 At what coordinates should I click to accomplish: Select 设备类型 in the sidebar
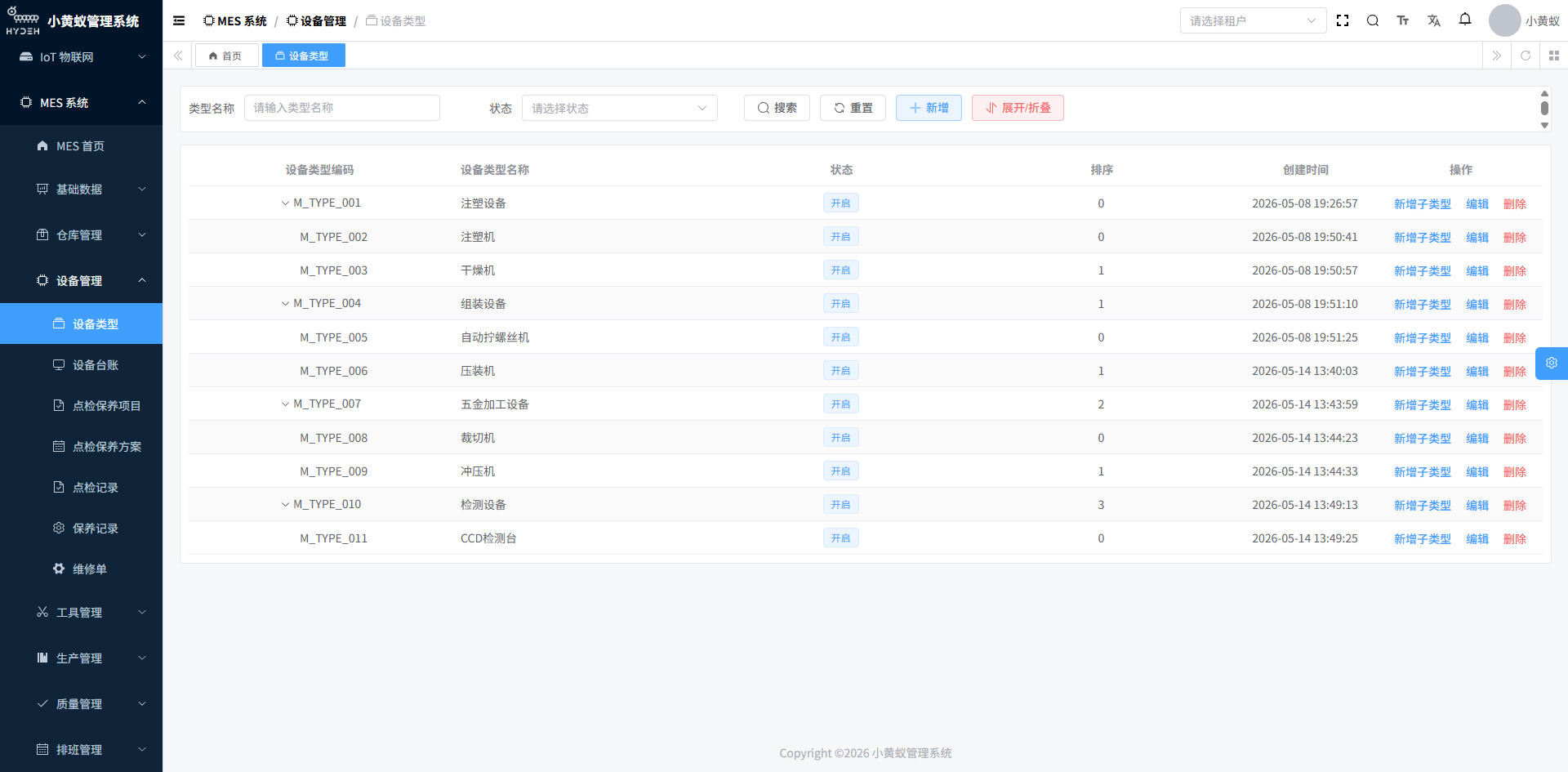[82, 324]
